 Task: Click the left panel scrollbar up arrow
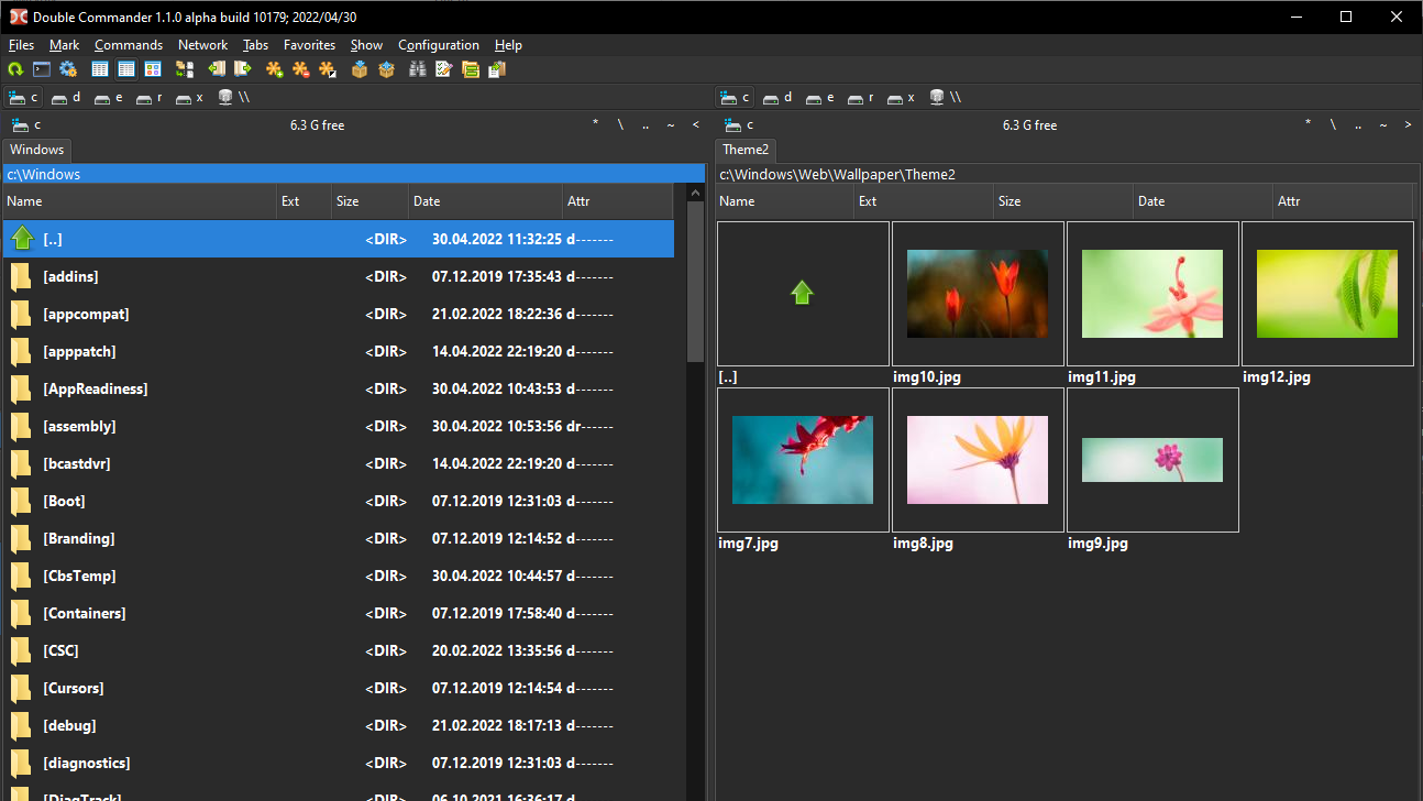click(x=696, y=193)
